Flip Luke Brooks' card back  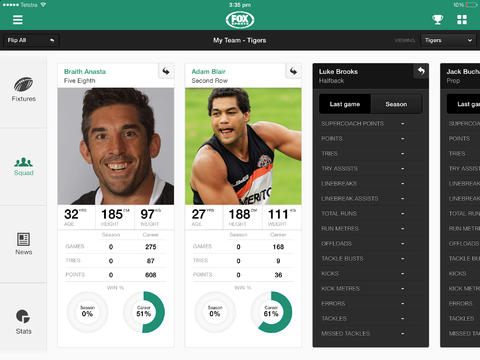pos(421,71)
